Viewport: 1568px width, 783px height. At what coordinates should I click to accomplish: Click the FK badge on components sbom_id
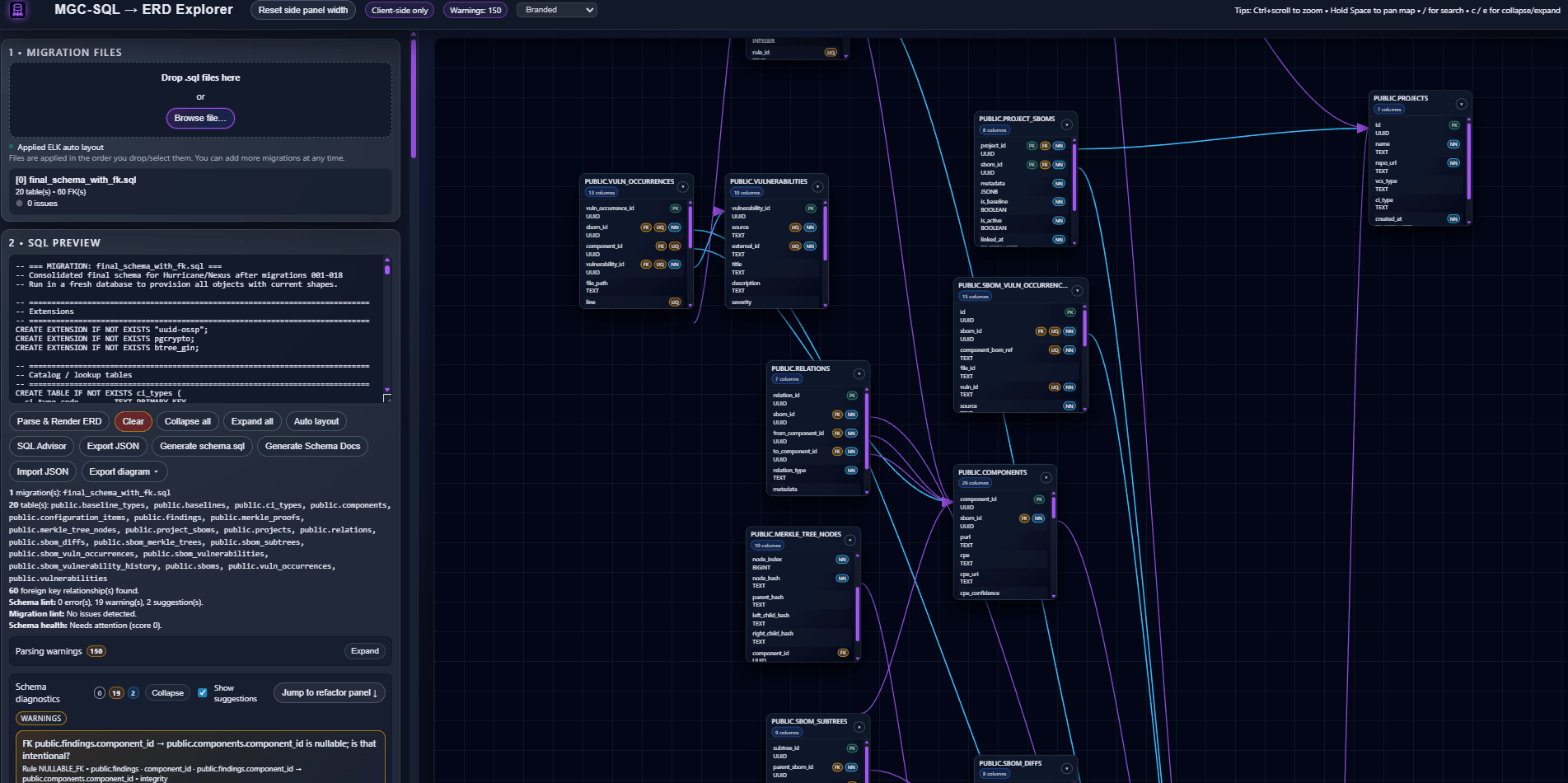(x=1024, y=518)
